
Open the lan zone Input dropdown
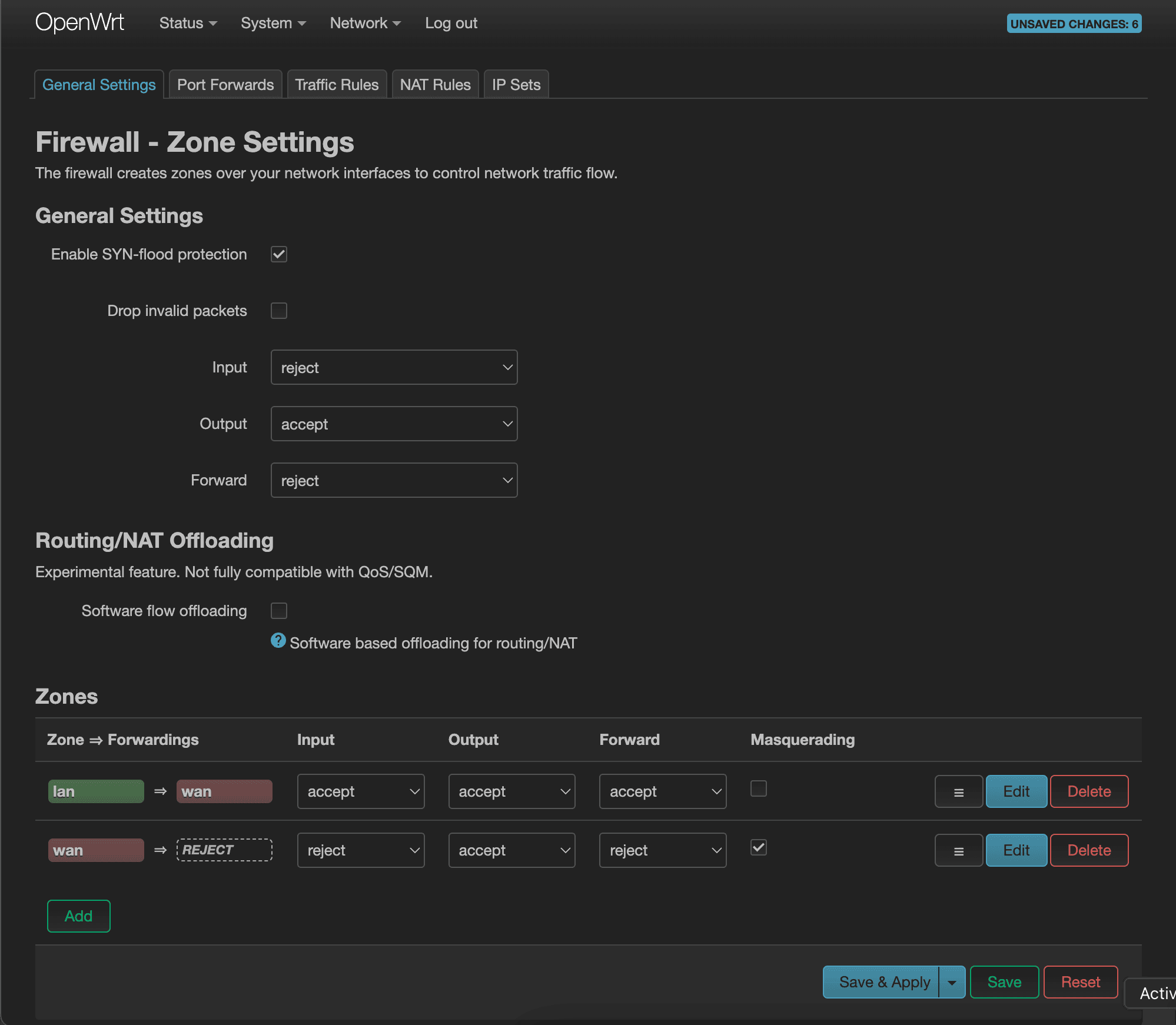pos(361,791)
